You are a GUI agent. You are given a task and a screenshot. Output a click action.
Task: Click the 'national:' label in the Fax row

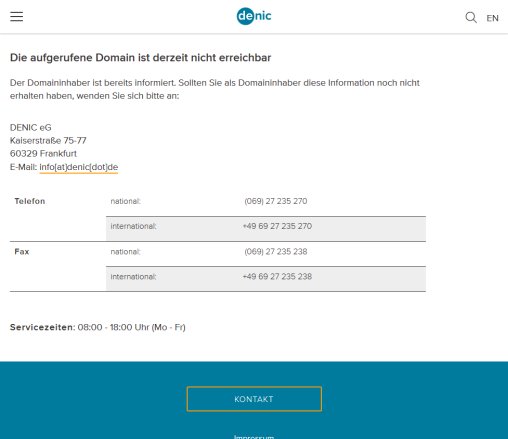click(125, 252)
